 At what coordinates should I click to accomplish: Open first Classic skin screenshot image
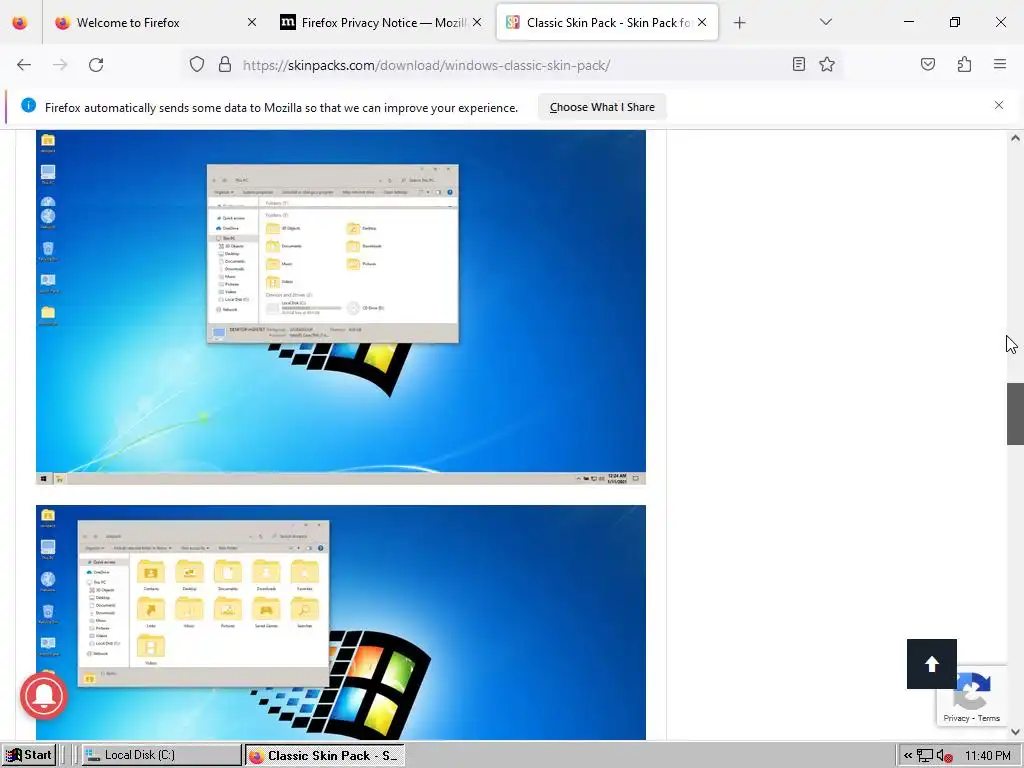pyautogui.click(x=341, y=307)
